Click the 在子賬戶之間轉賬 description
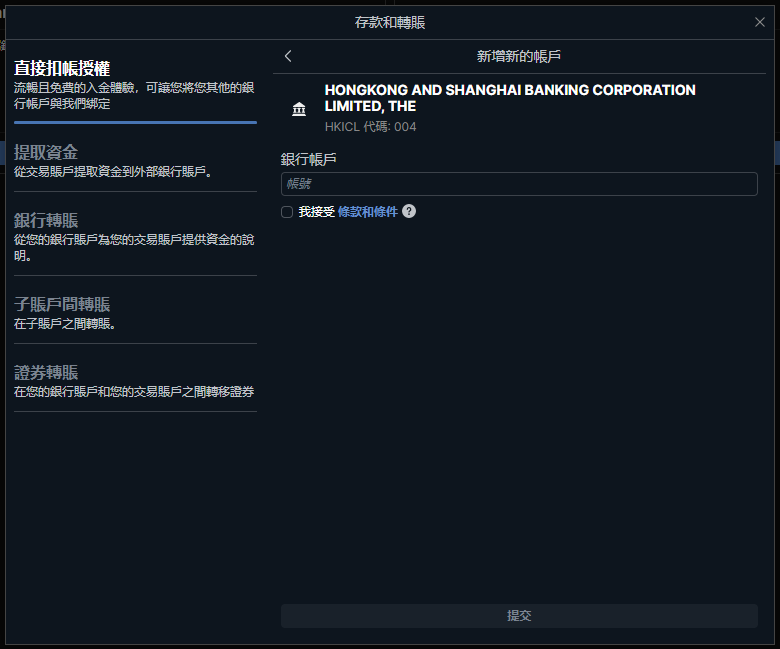Viewport: 780px width, 649px height. coord(65,324)
